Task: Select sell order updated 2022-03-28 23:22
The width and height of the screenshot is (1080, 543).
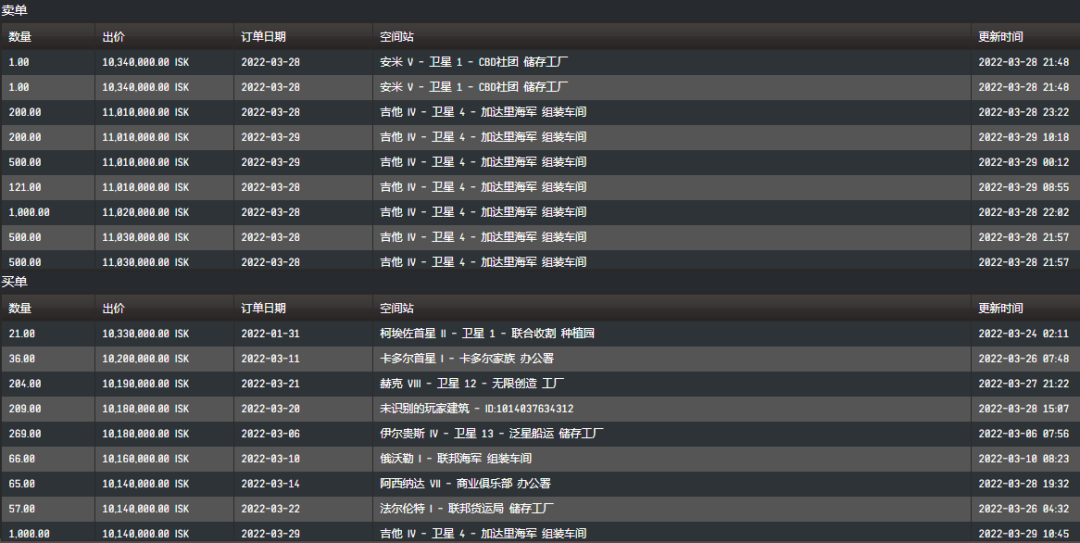Action: click(1023, 112)
